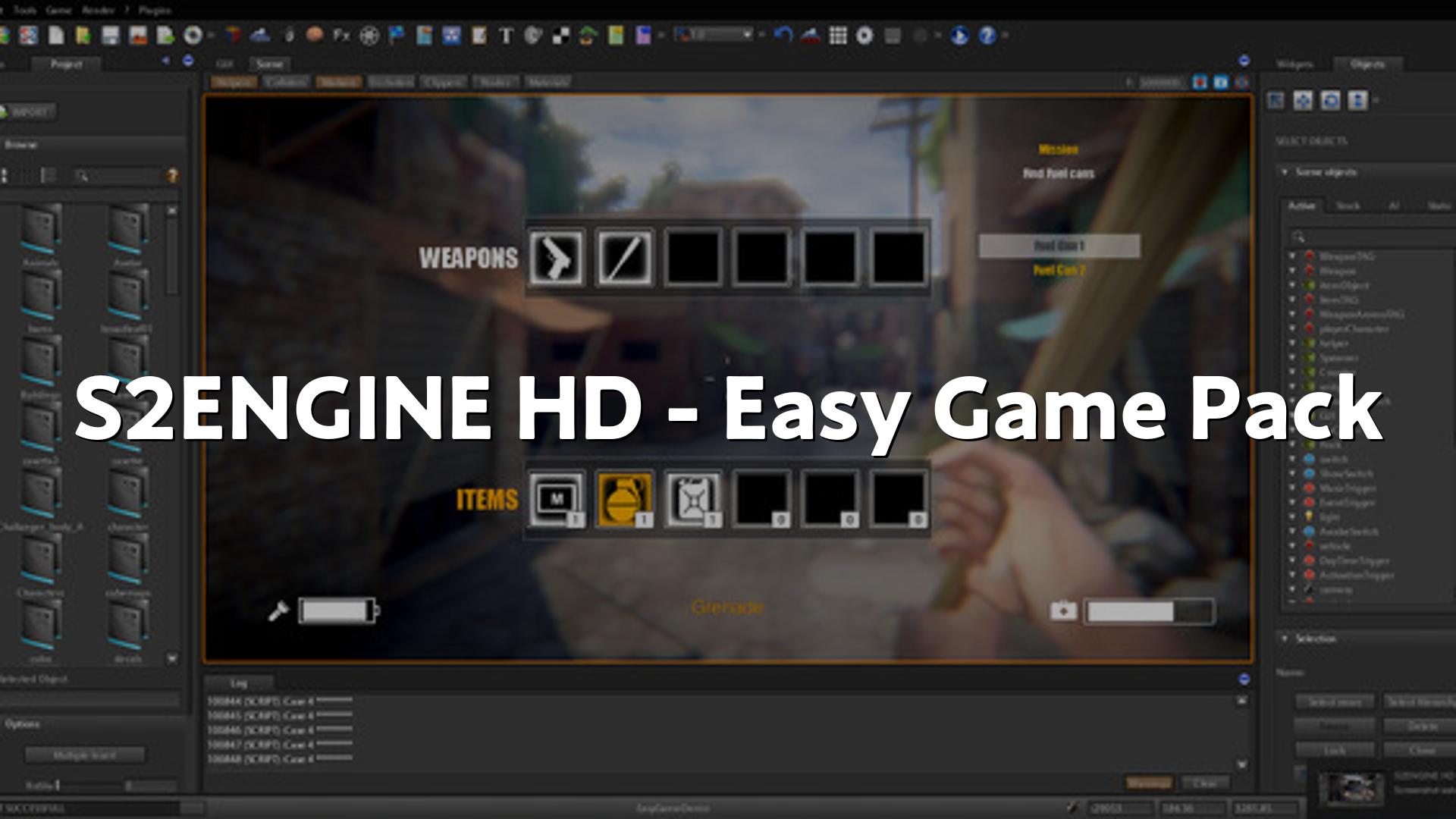Click the blue play button icon
The height and width of the screenshot is (819, 1456).
959,36
